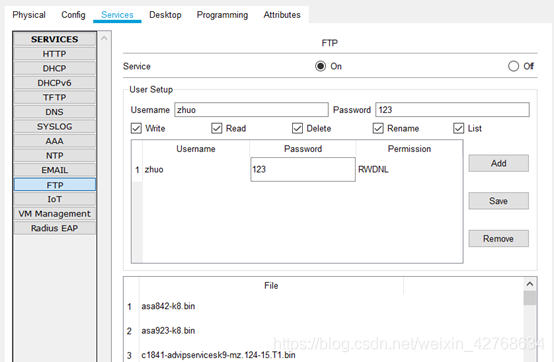The height and width of the screenshot is (362, 554).
Task: Select file asa842-k8.bin
Action: pyautogui.click(x=168, y=306)
